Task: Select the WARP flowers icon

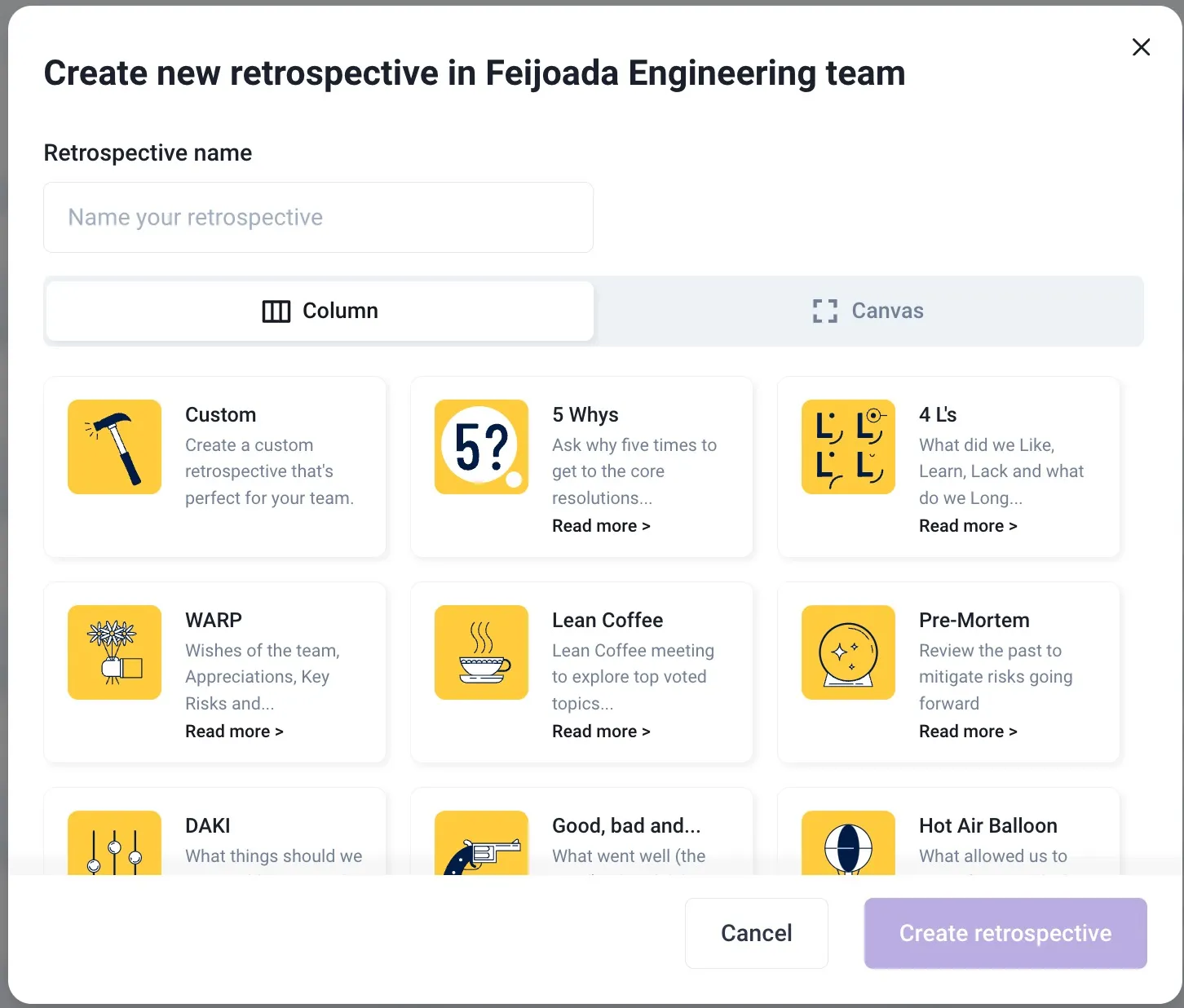Action: pyautogui.click(x=114, y=652)
